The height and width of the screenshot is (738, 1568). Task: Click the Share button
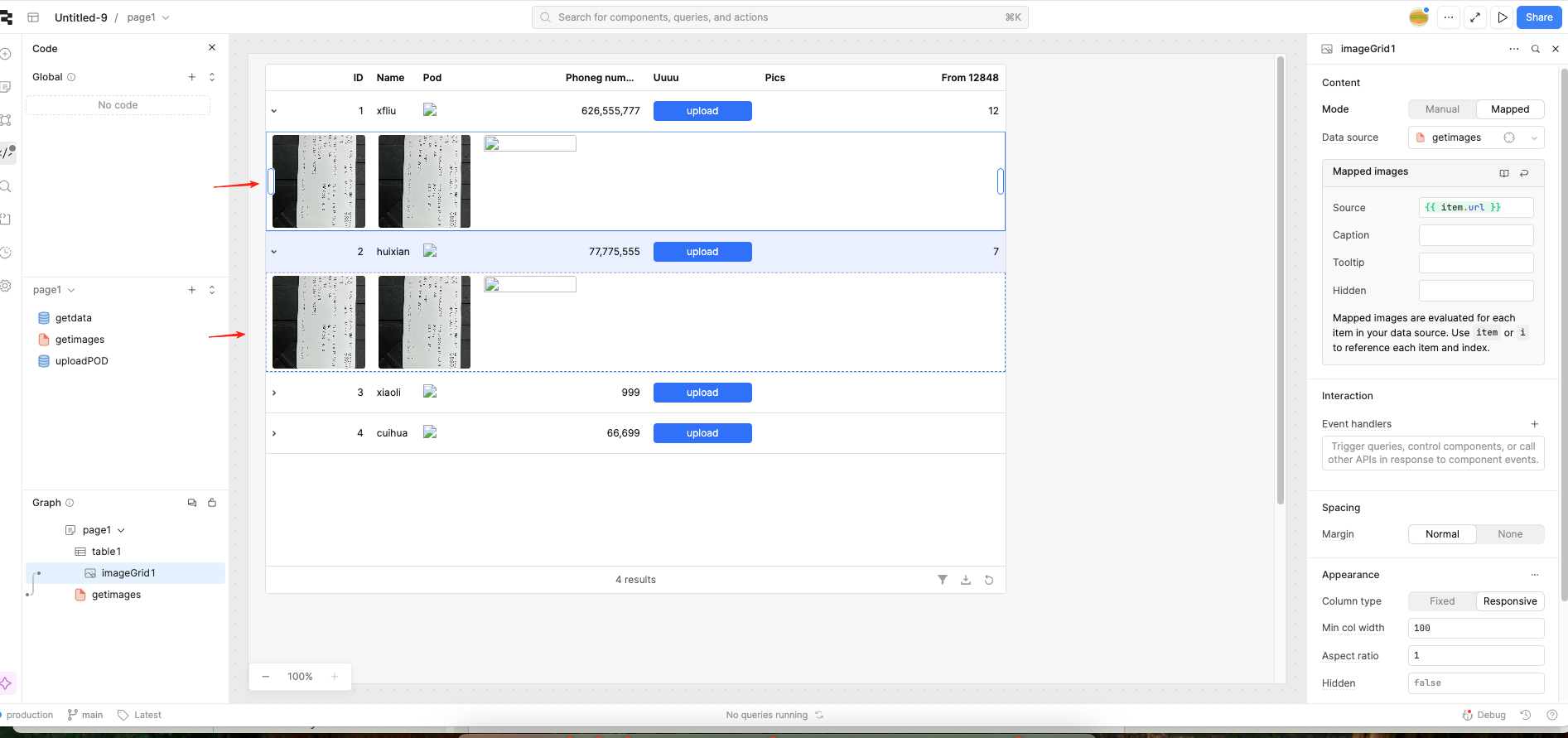1538,17
